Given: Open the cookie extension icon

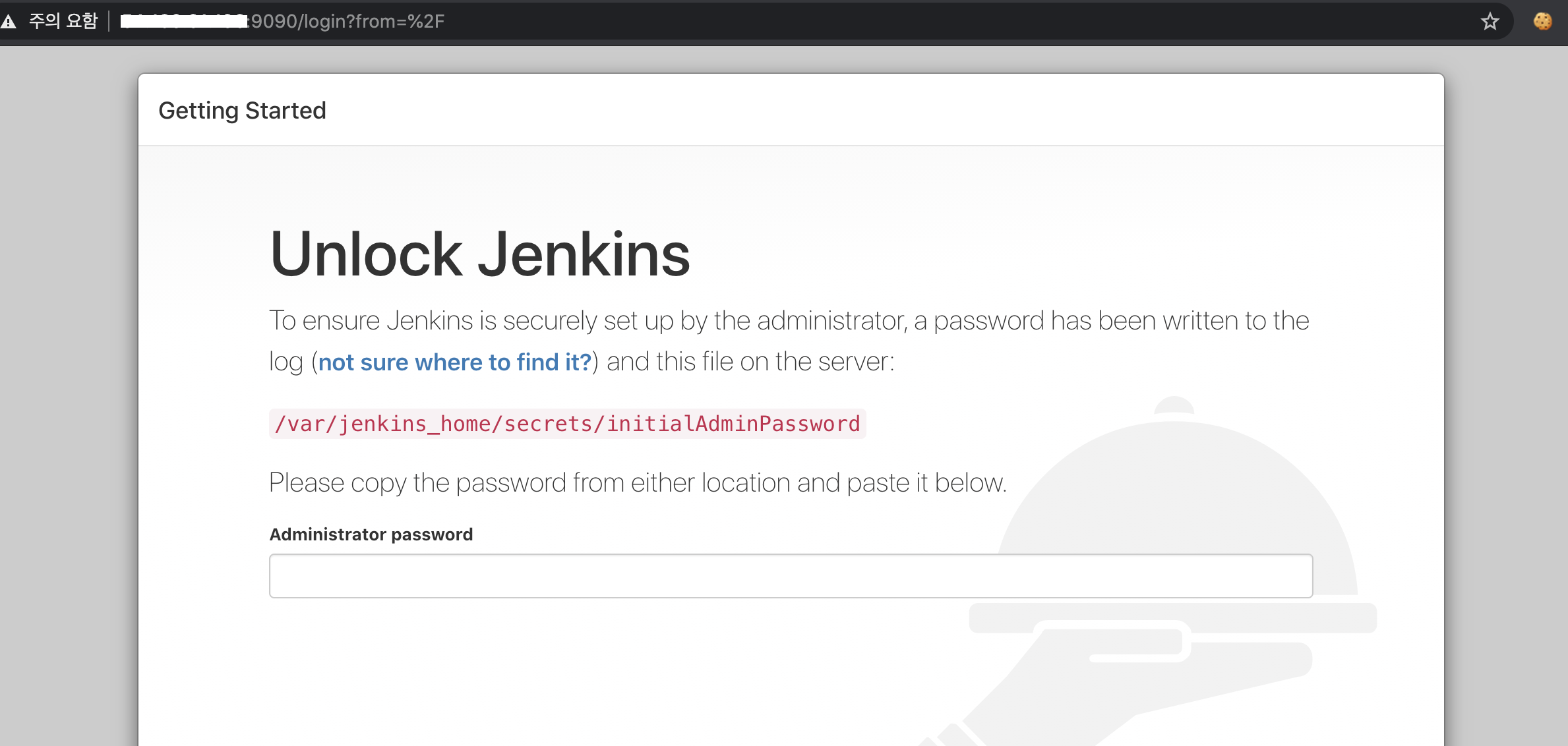Looking at the screenshot, I should coord(1542,22).
